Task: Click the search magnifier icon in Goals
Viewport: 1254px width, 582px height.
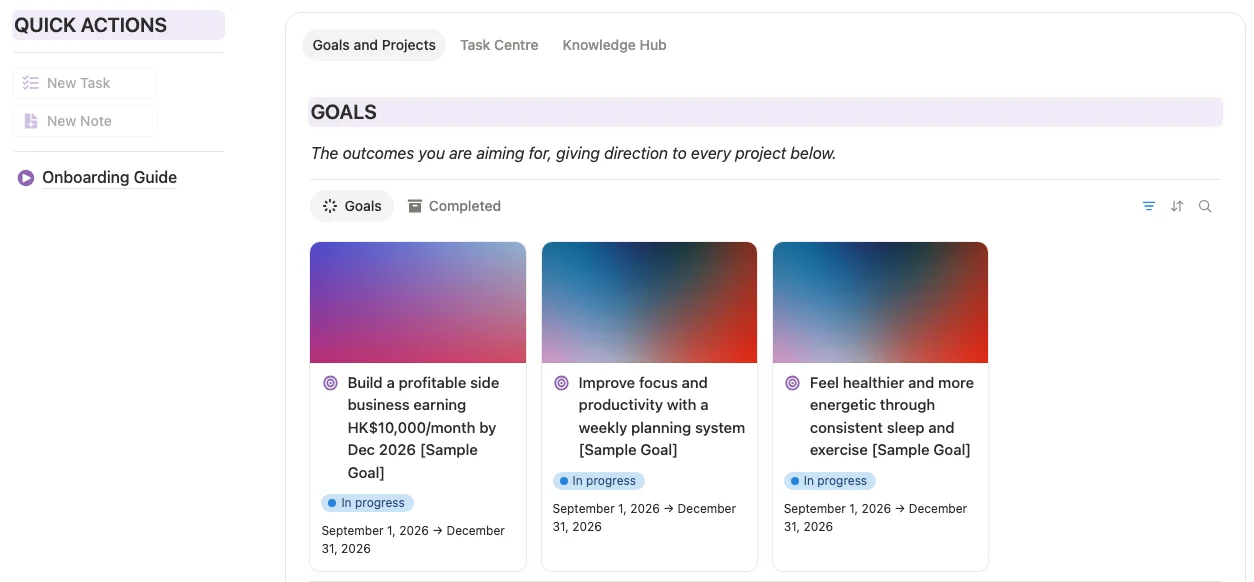Action: [1205, 206]
